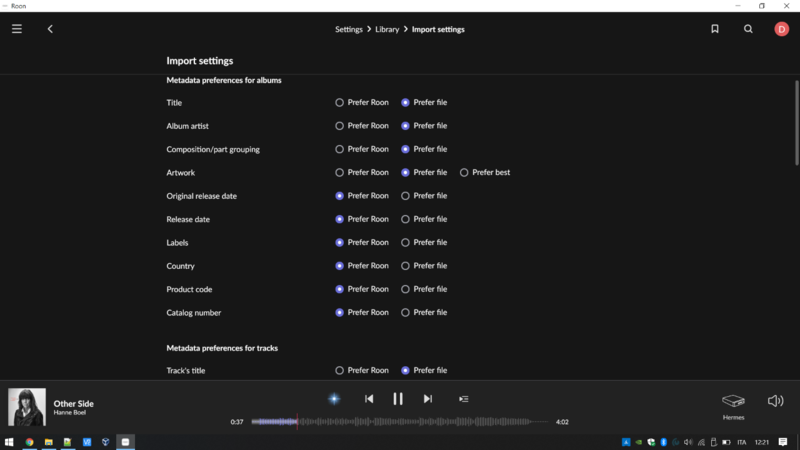
Task: Go to Settings breadcrumb
Action: (x=348, y=30)
